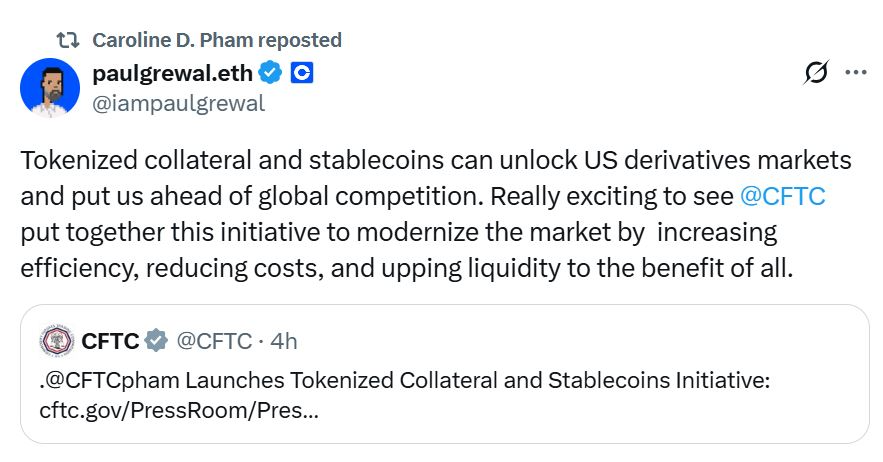The height and width of the screenshot is (462, 883).
Task: Open the paulgrewal.eth display name
Action: (172, 73)
